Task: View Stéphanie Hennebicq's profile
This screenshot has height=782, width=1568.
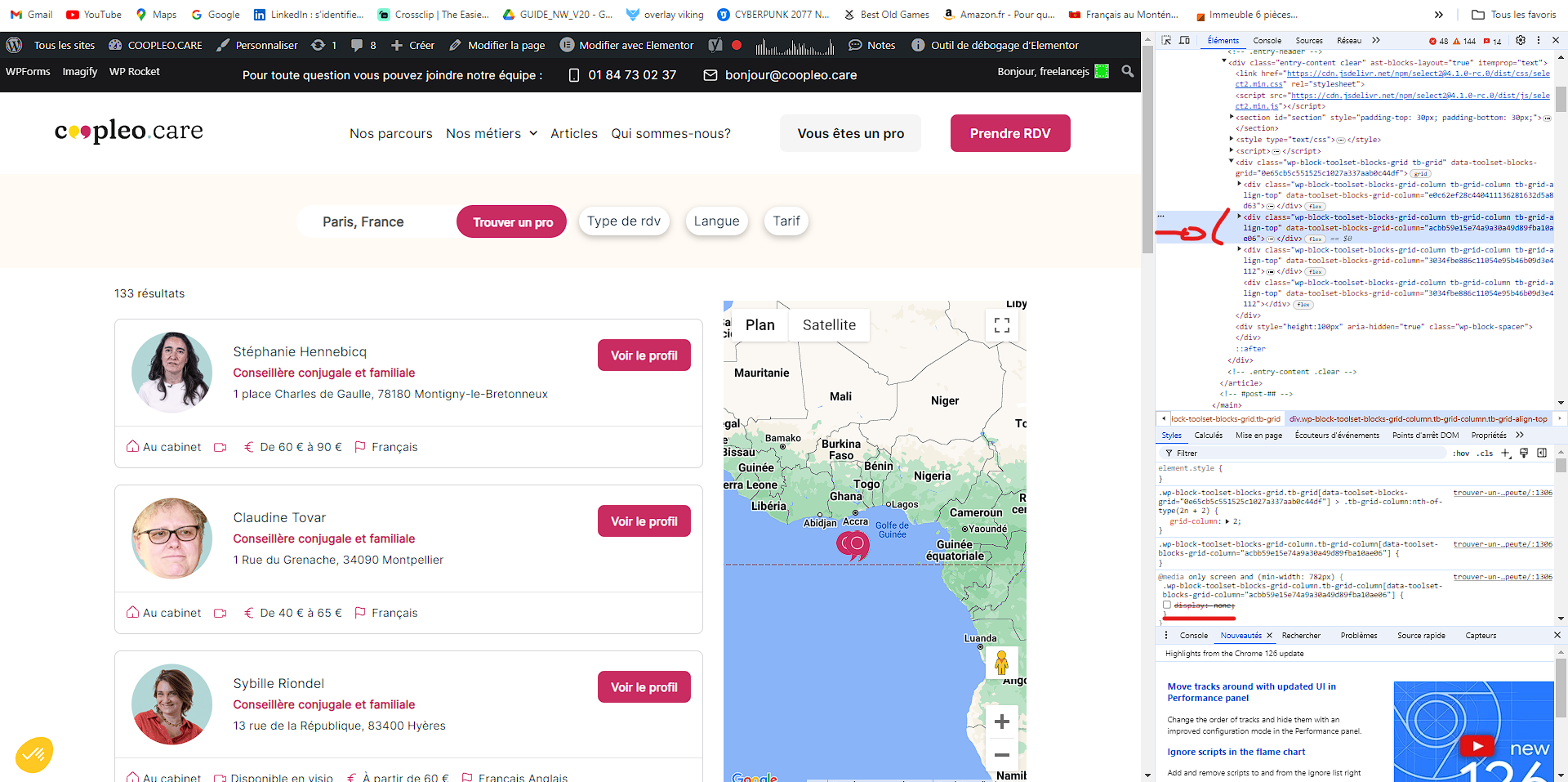Action: (644, 355)
